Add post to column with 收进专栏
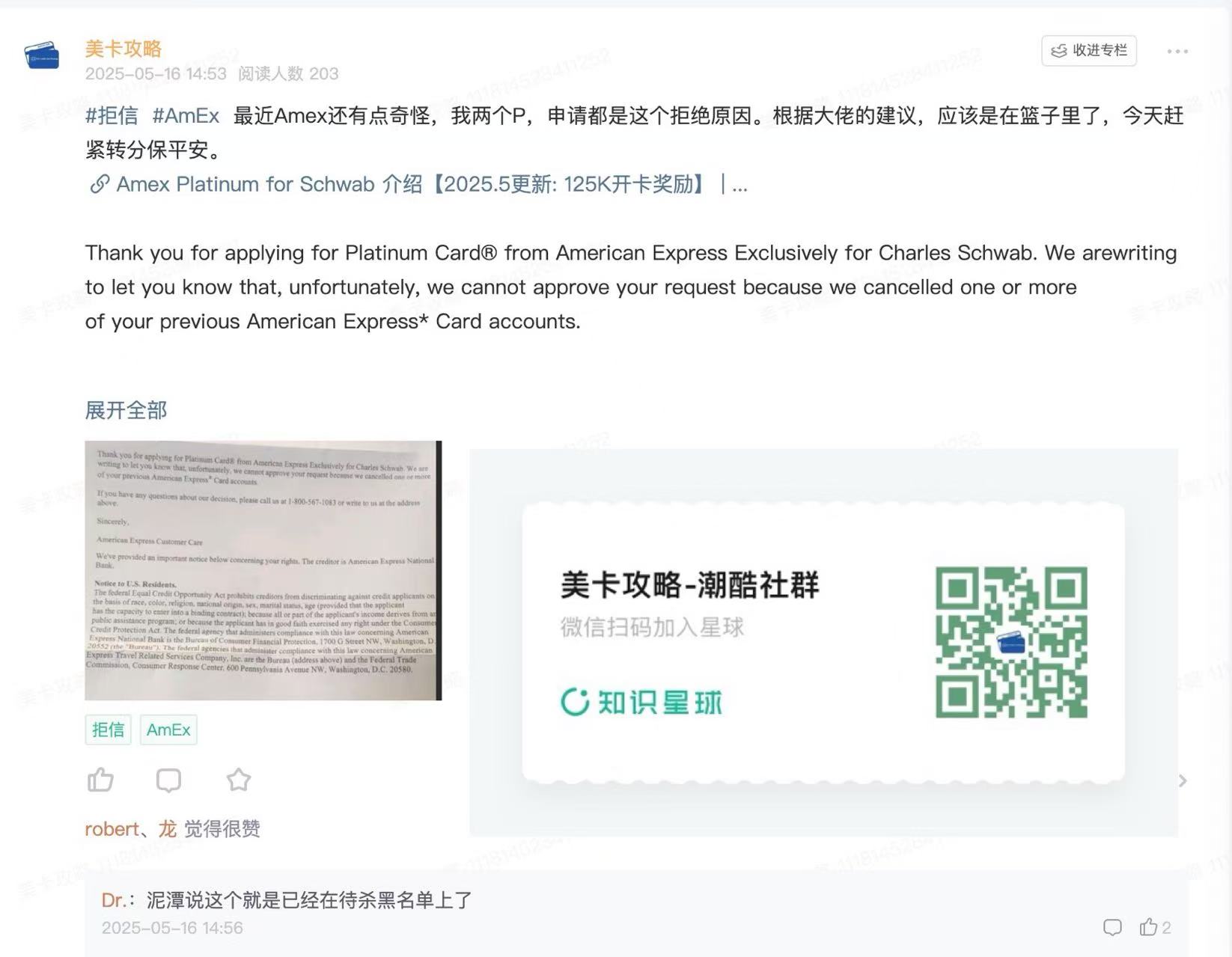 [x=1089, y=50]
